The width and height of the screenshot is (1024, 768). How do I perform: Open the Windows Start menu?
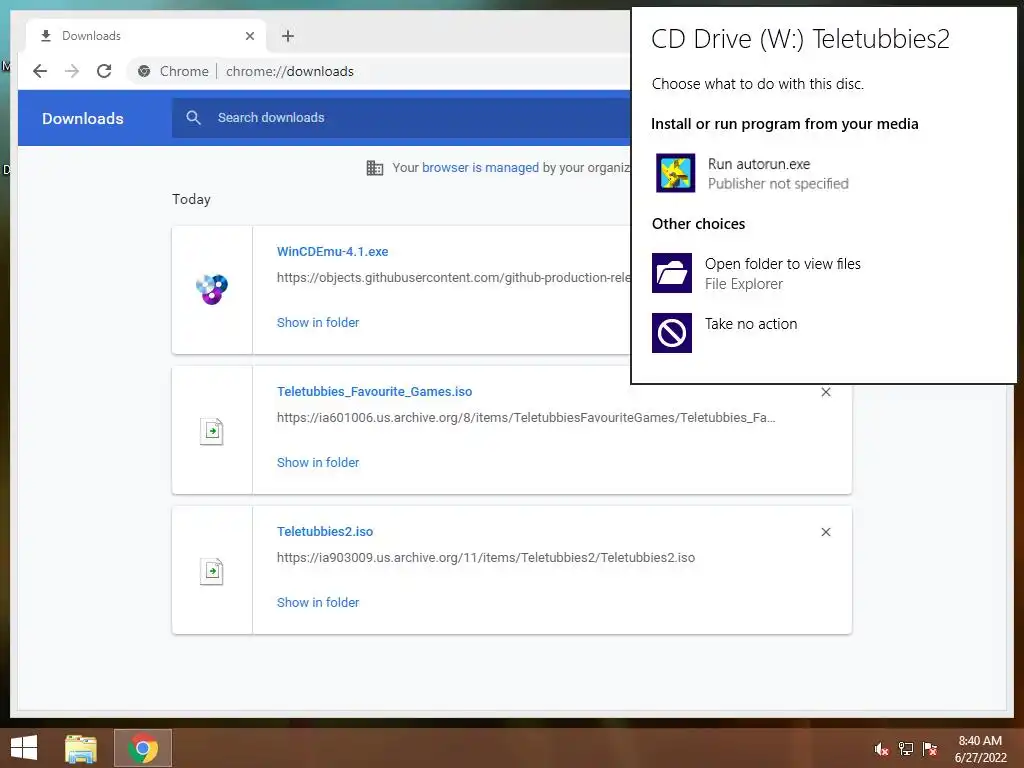pos(24,748)
